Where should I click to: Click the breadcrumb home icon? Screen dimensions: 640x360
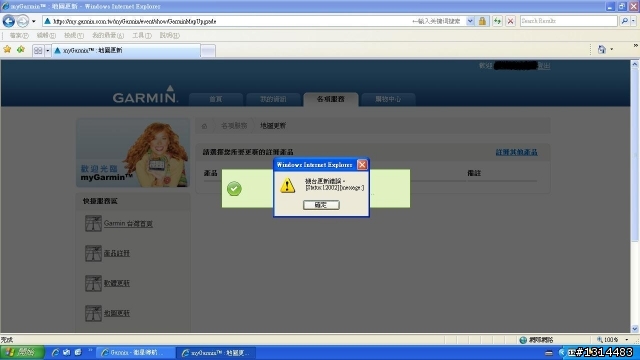204,126
